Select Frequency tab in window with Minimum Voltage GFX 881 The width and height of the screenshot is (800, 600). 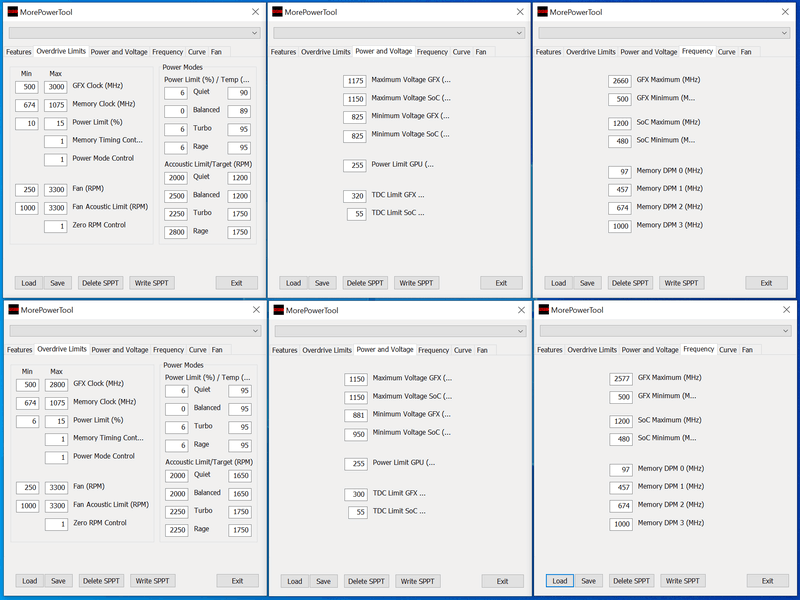tap(433, 349)
